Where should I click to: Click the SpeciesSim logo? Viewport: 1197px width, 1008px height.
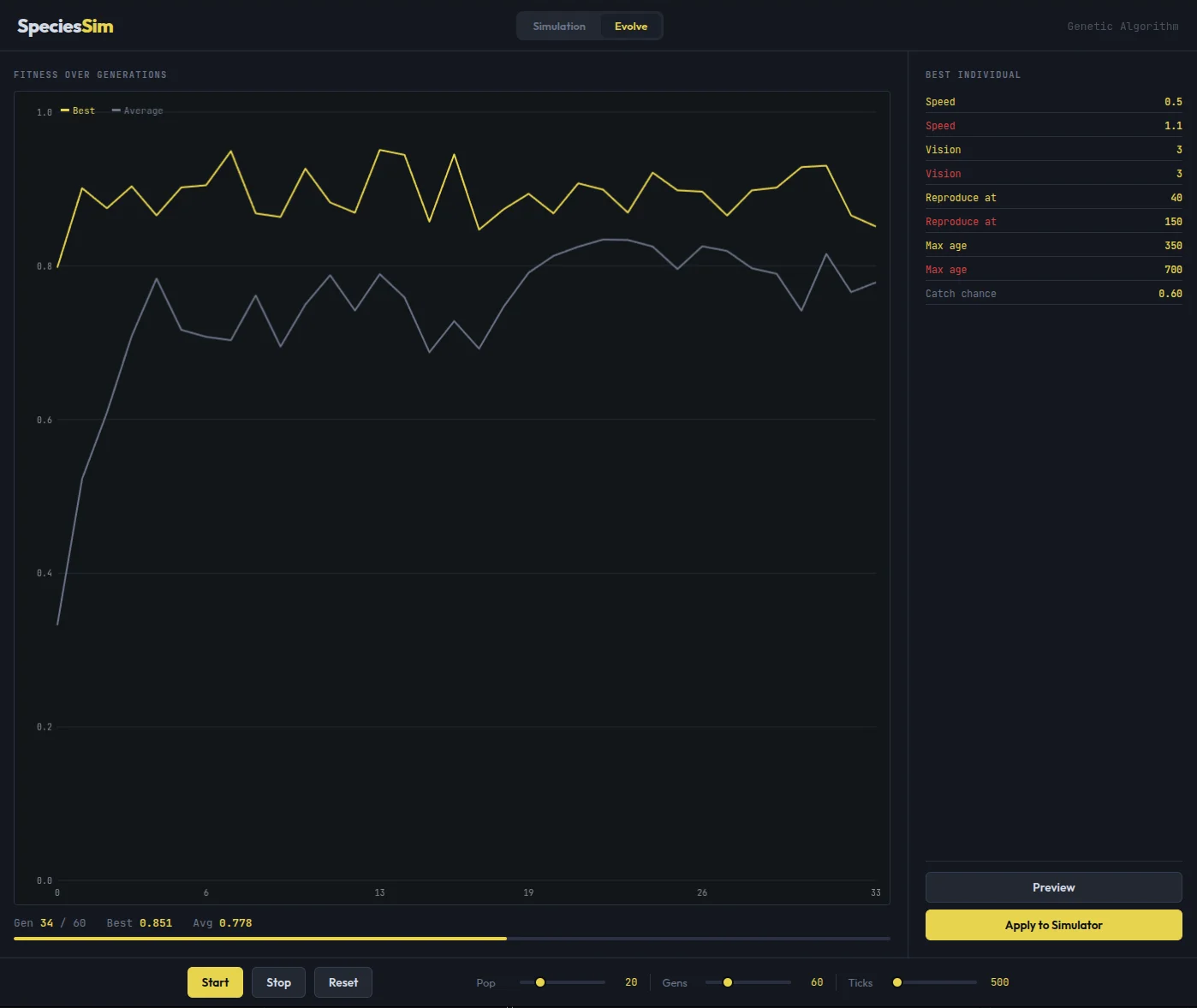pyautogui.click(x=65, y=26)
